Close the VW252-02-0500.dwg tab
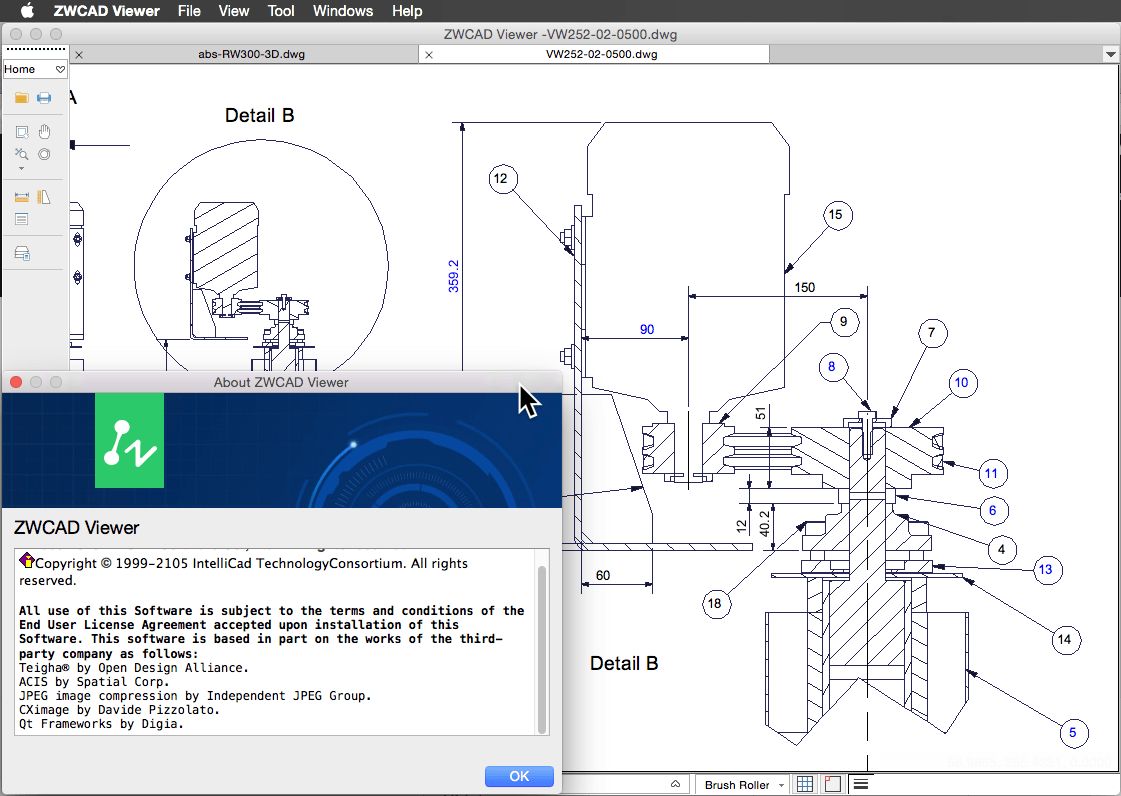Image resolution: width=1121 pixels, height=796 pixels. tap(428, 54)
